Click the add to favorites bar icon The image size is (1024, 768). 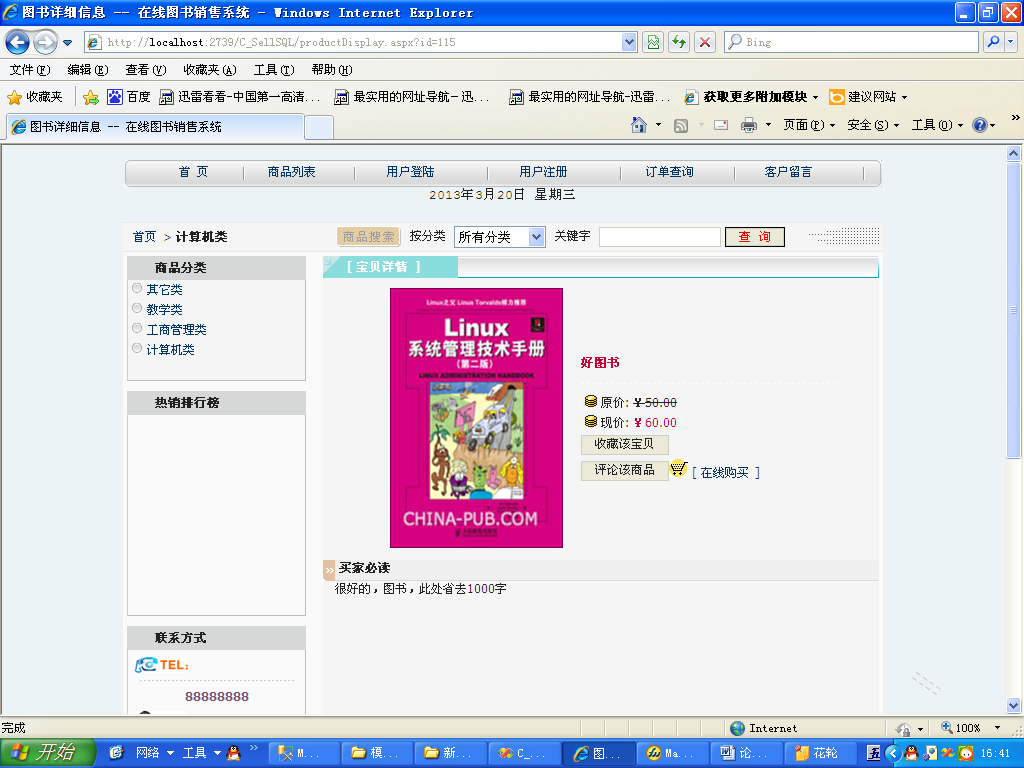91,97
